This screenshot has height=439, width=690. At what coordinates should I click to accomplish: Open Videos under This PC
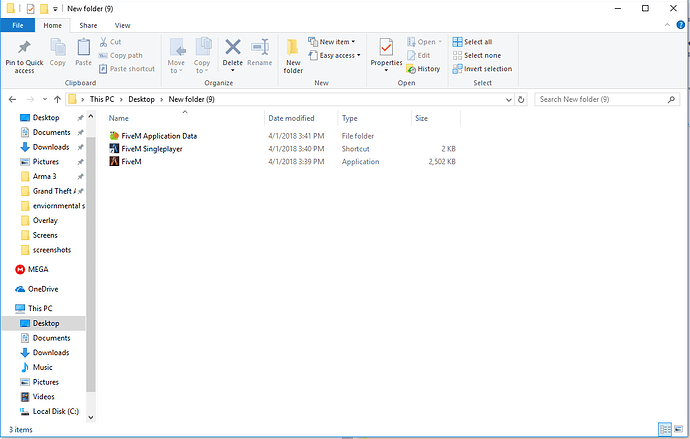tap(44, 397)
